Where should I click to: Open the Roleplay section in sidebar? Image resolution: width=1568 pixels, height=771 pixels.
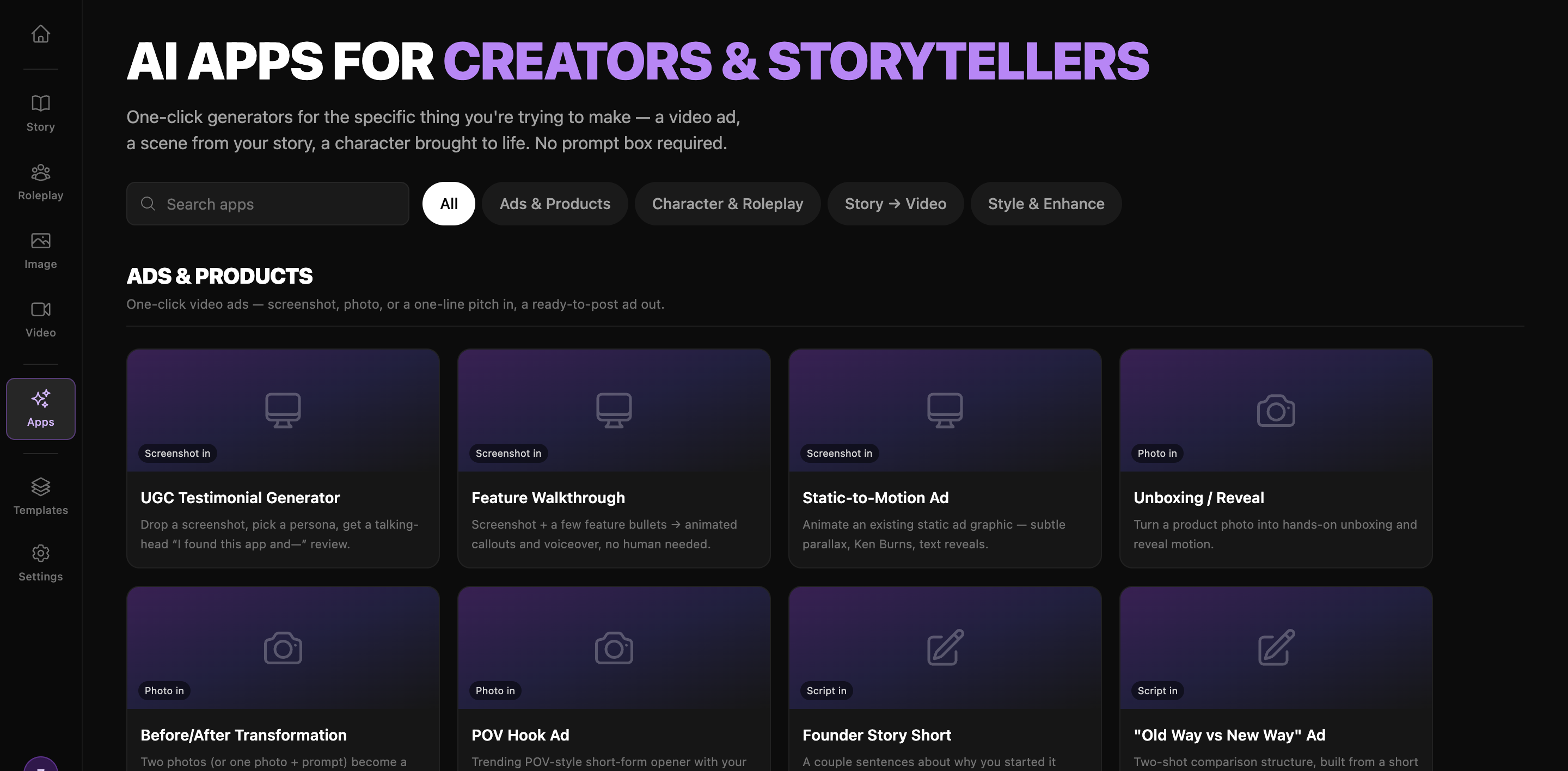(x=40, y=182)
